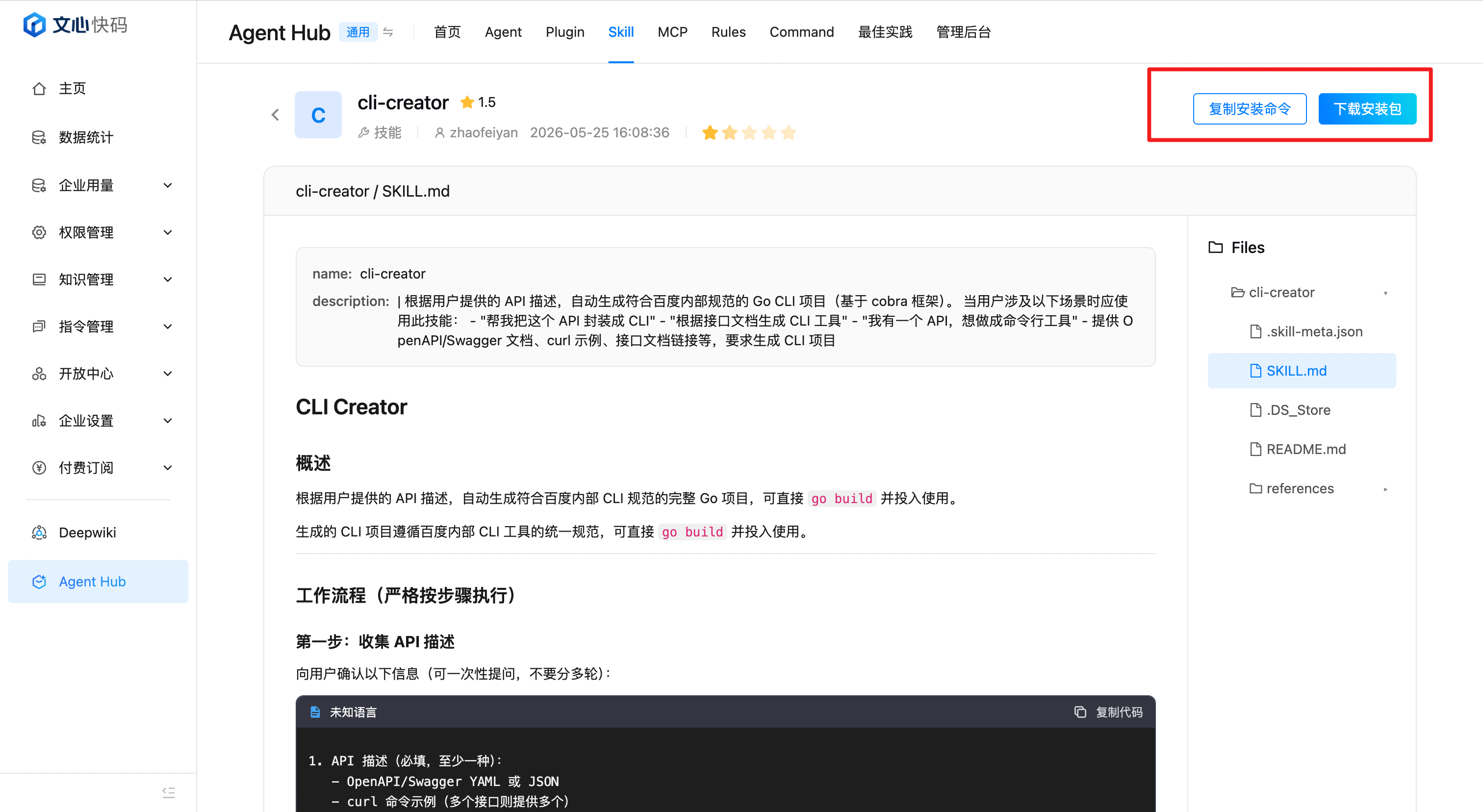Switch to the MCP tab

(672, 32)
